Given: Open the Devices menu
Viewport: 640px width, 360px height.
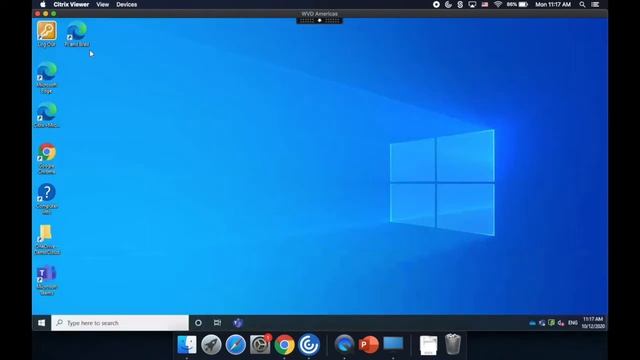Looking at the screenshot, I should coord(127,4).
